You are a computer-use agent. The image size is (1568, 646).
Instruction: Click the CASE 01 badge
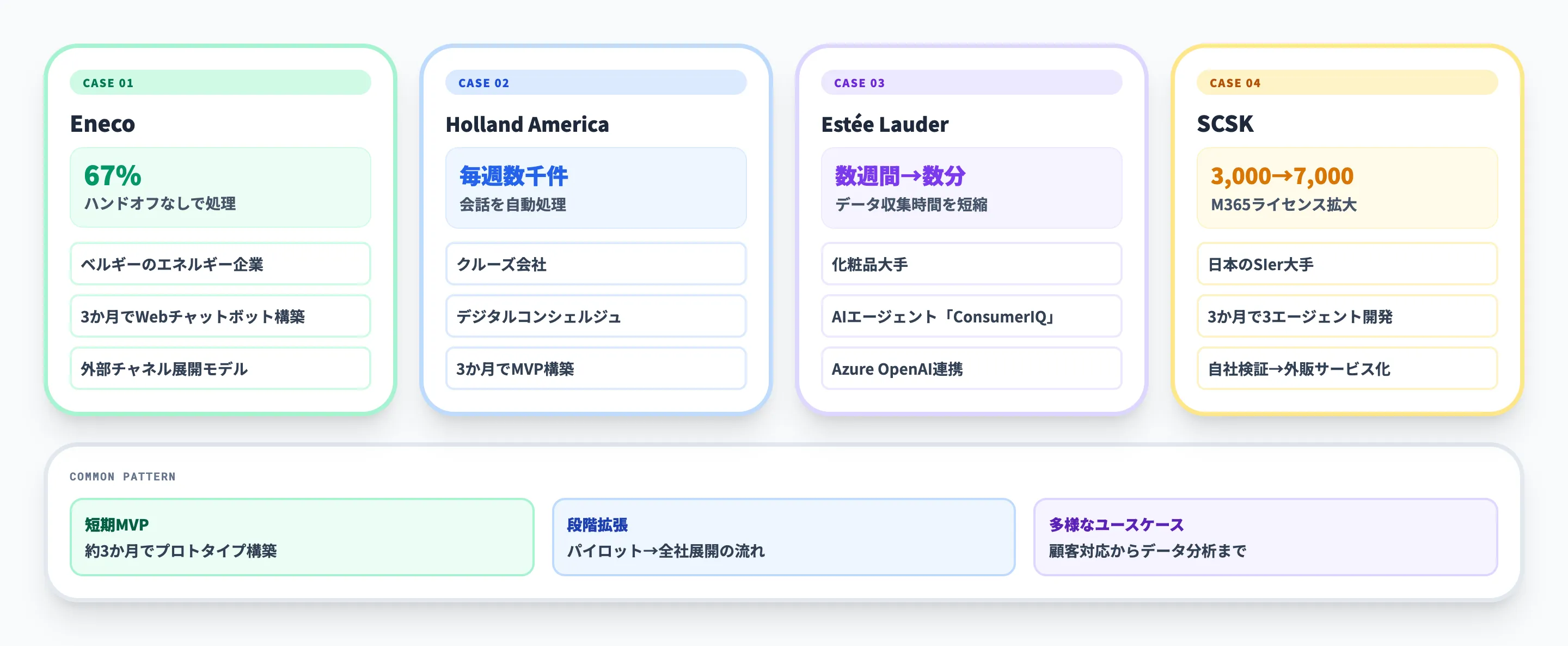coord(221,83)
